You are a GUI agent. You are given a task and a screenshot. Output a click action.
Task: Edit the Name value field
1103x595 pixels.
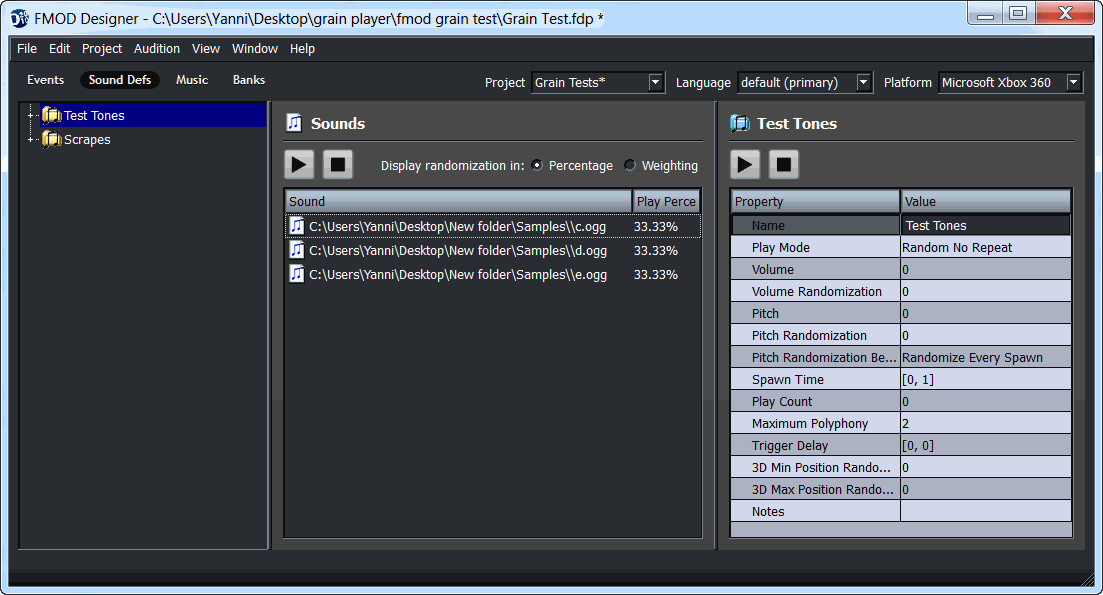tap(986, 225)
